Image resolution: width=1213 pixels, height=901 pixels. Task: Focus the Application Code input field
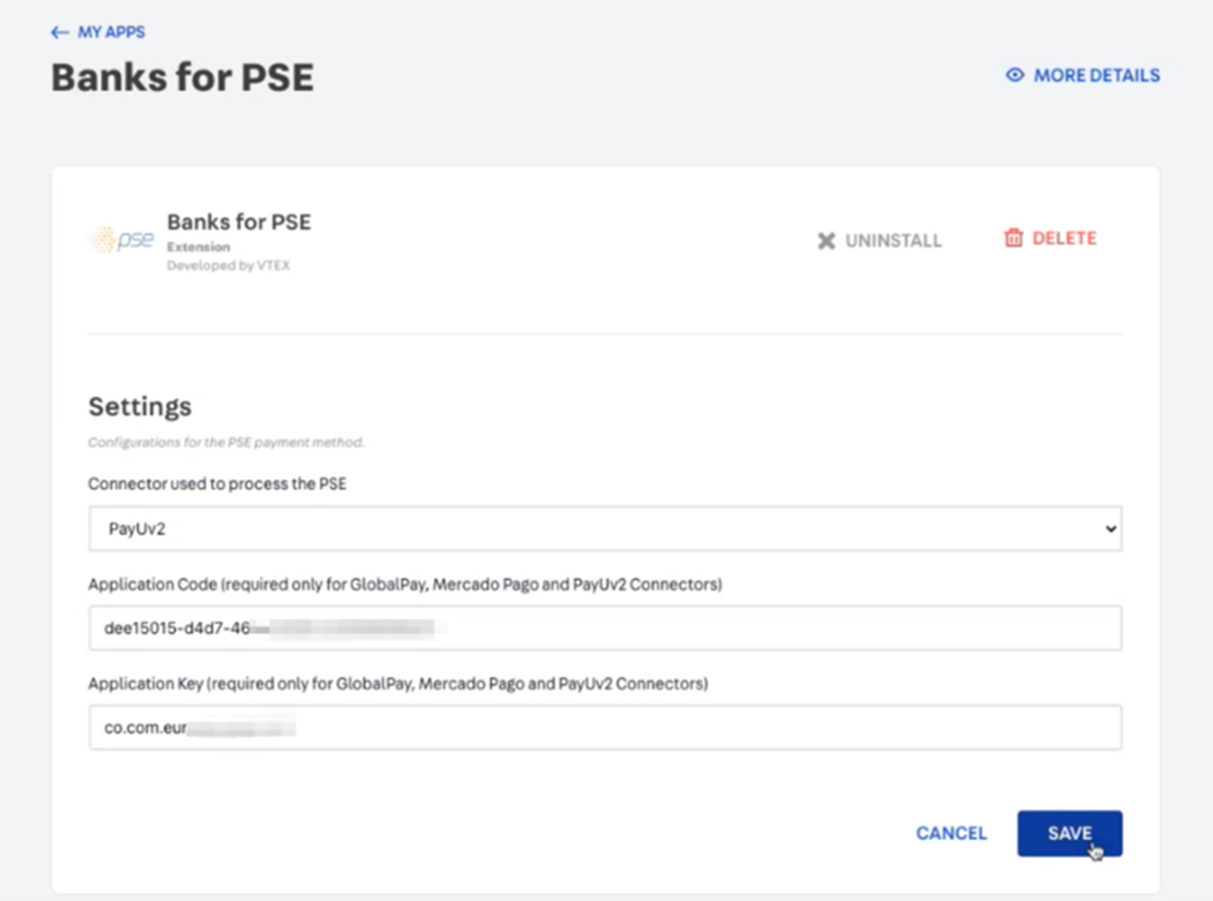tap(605, 628)
